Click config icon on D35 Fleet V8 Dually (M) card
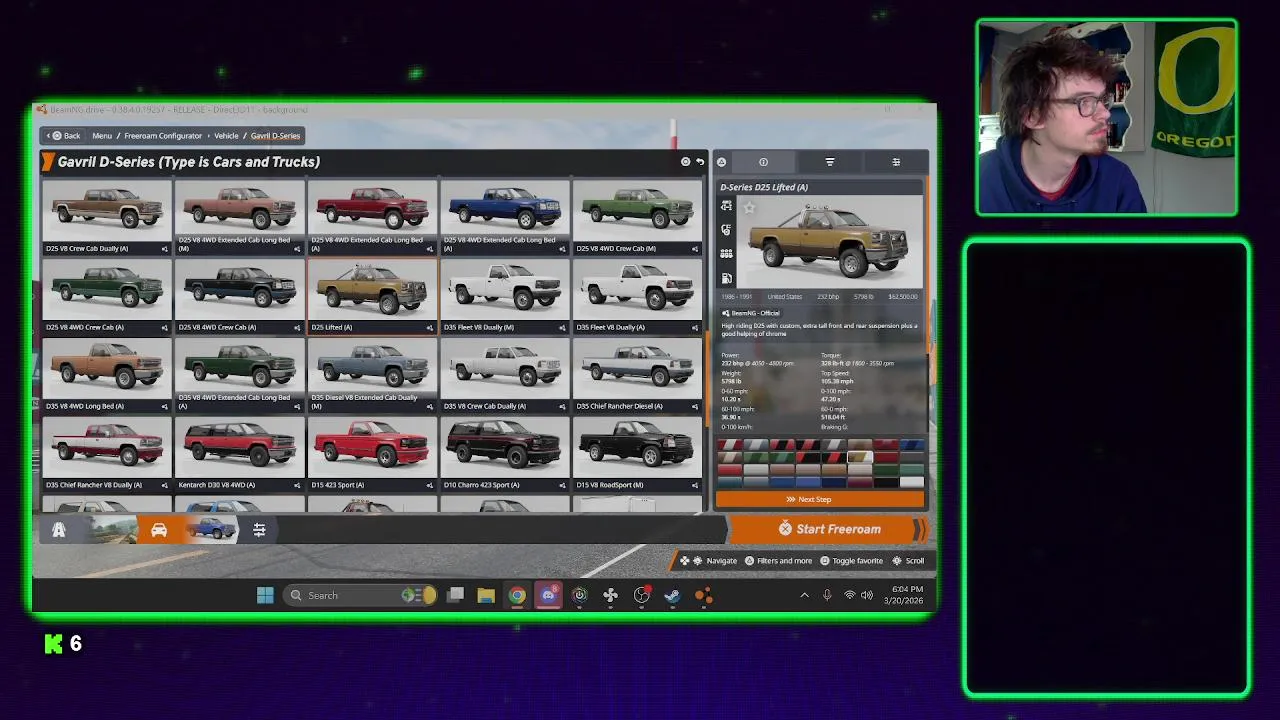The image size is (1280, 720). pyautogui.click(x=563, y=327)
